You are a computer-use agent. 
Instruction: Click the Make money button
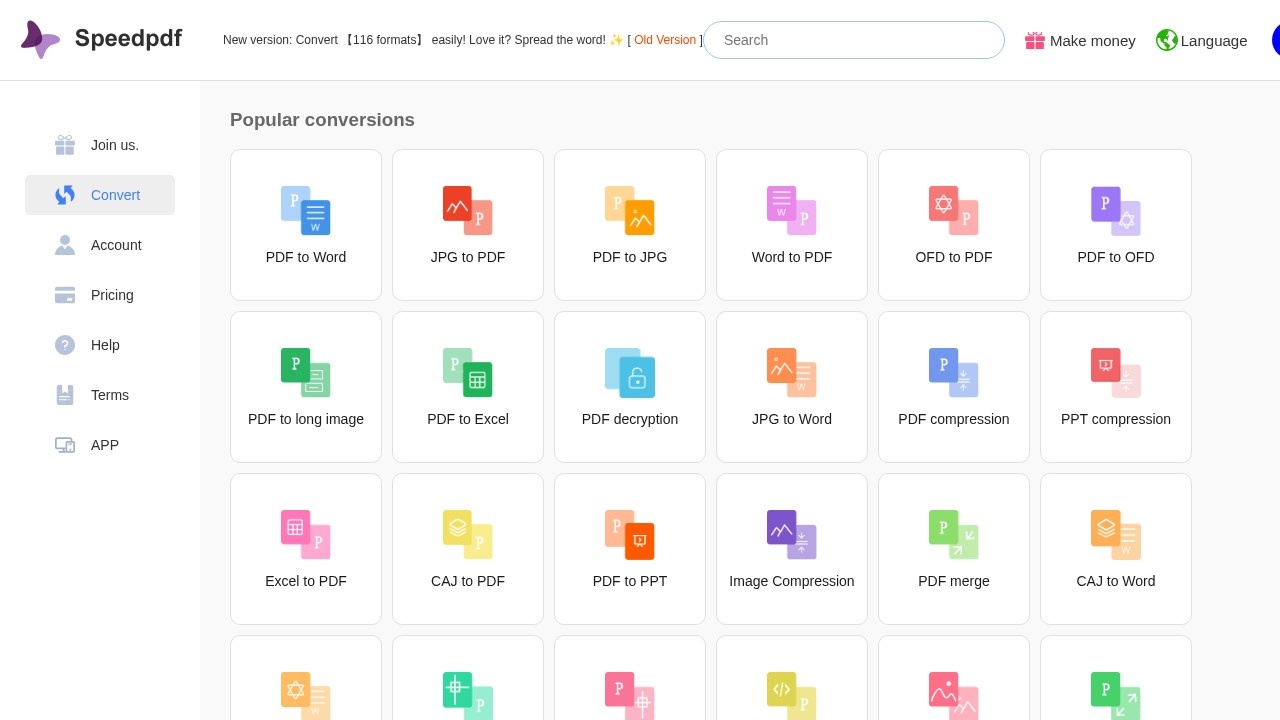tap(1080, 40)
